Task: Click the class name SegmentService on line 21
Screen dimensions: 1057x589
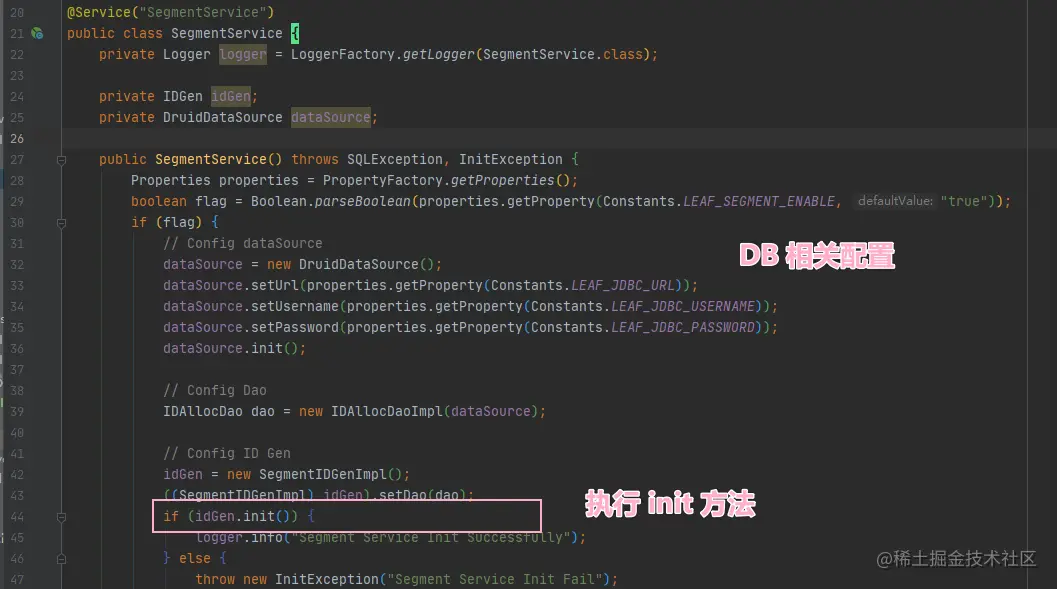Action: [x=226, y=33]
